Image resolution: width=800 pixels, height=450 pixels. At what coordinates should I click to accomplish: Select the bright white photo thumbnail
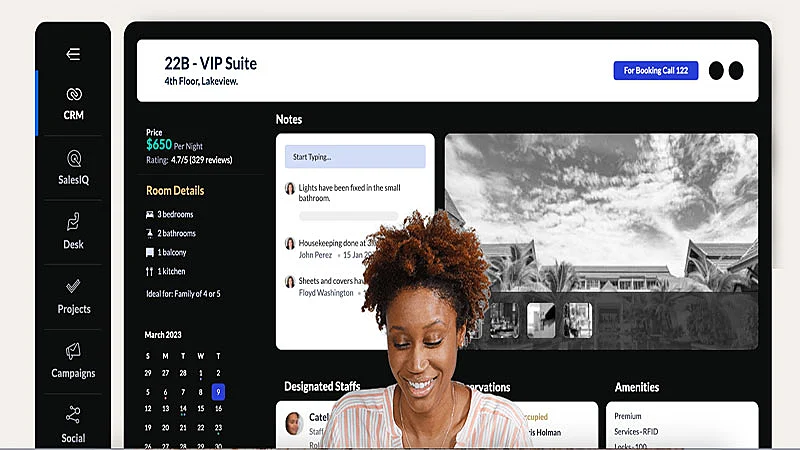(x=541, y=320)
